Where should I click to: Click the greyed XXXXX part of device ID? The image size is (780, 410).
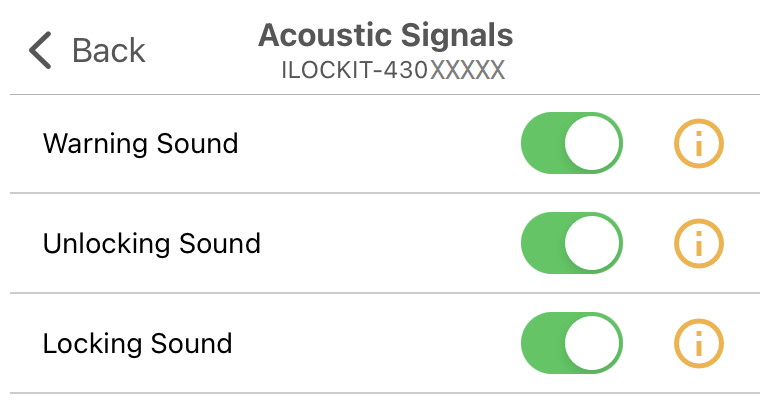point(467,70)
